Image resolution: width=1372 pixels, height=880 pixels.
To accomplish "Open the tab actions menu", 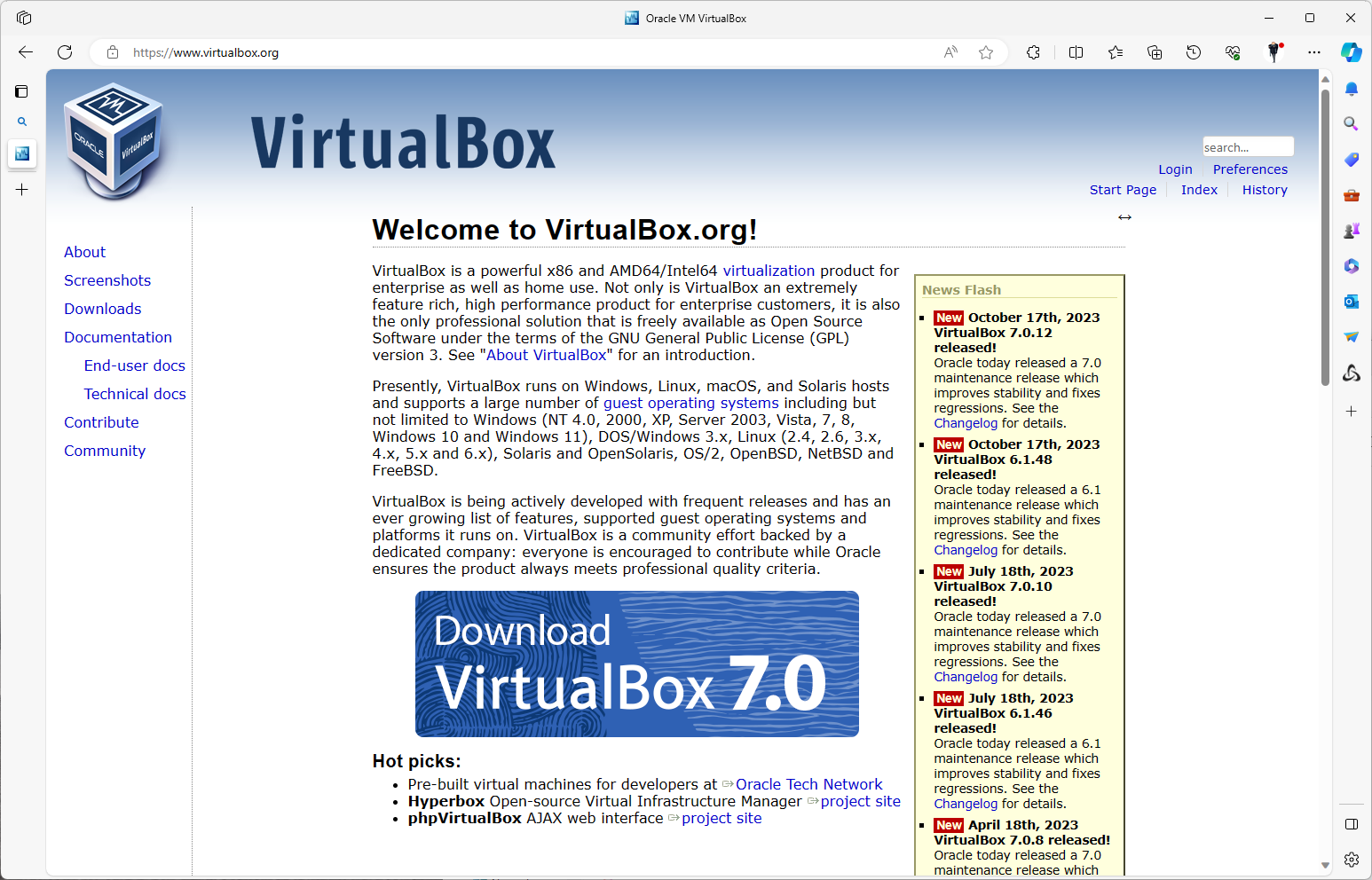I will (x=23, y=17).
